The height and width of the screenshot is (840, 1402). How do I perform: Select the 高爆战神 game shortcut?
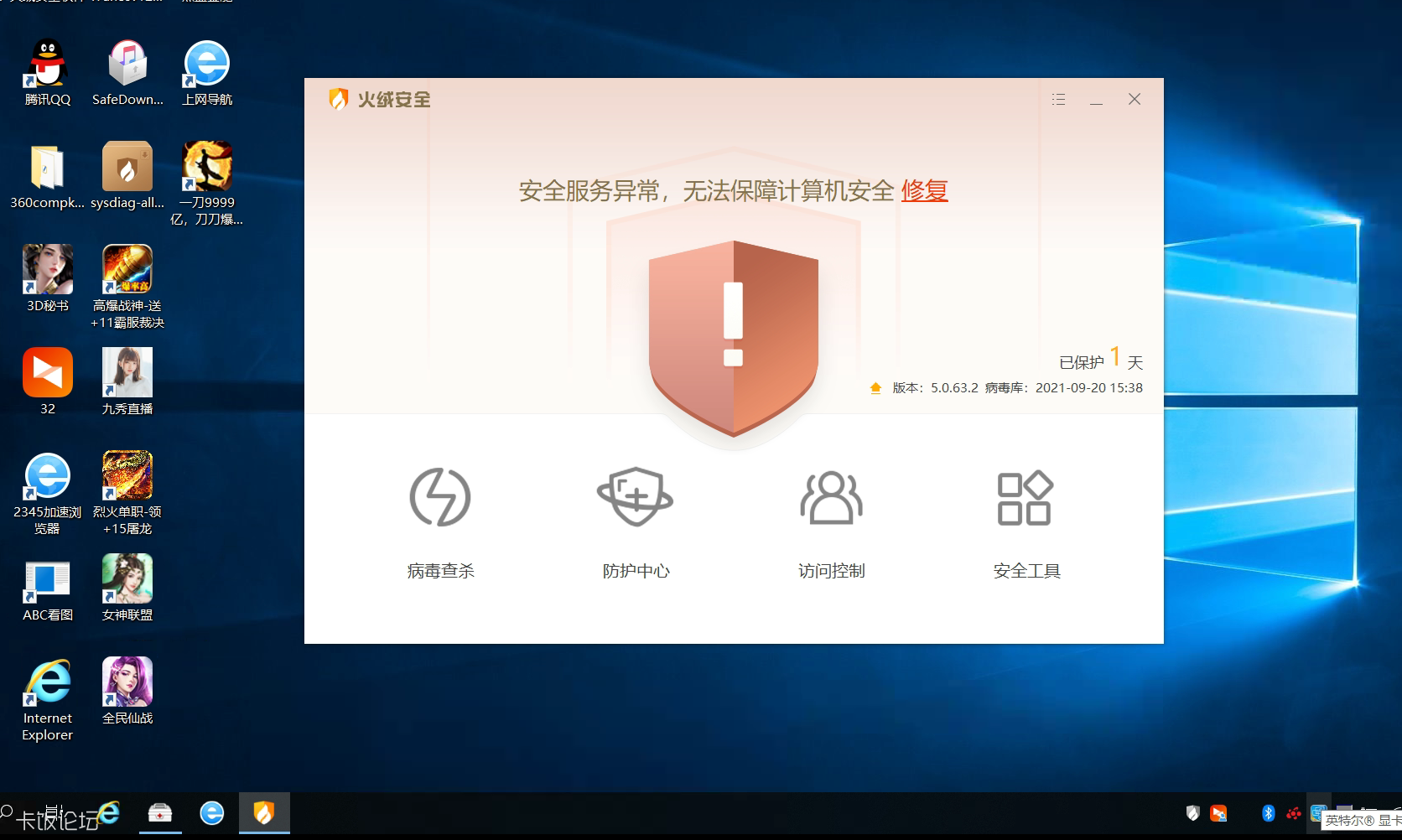[127, 287]
